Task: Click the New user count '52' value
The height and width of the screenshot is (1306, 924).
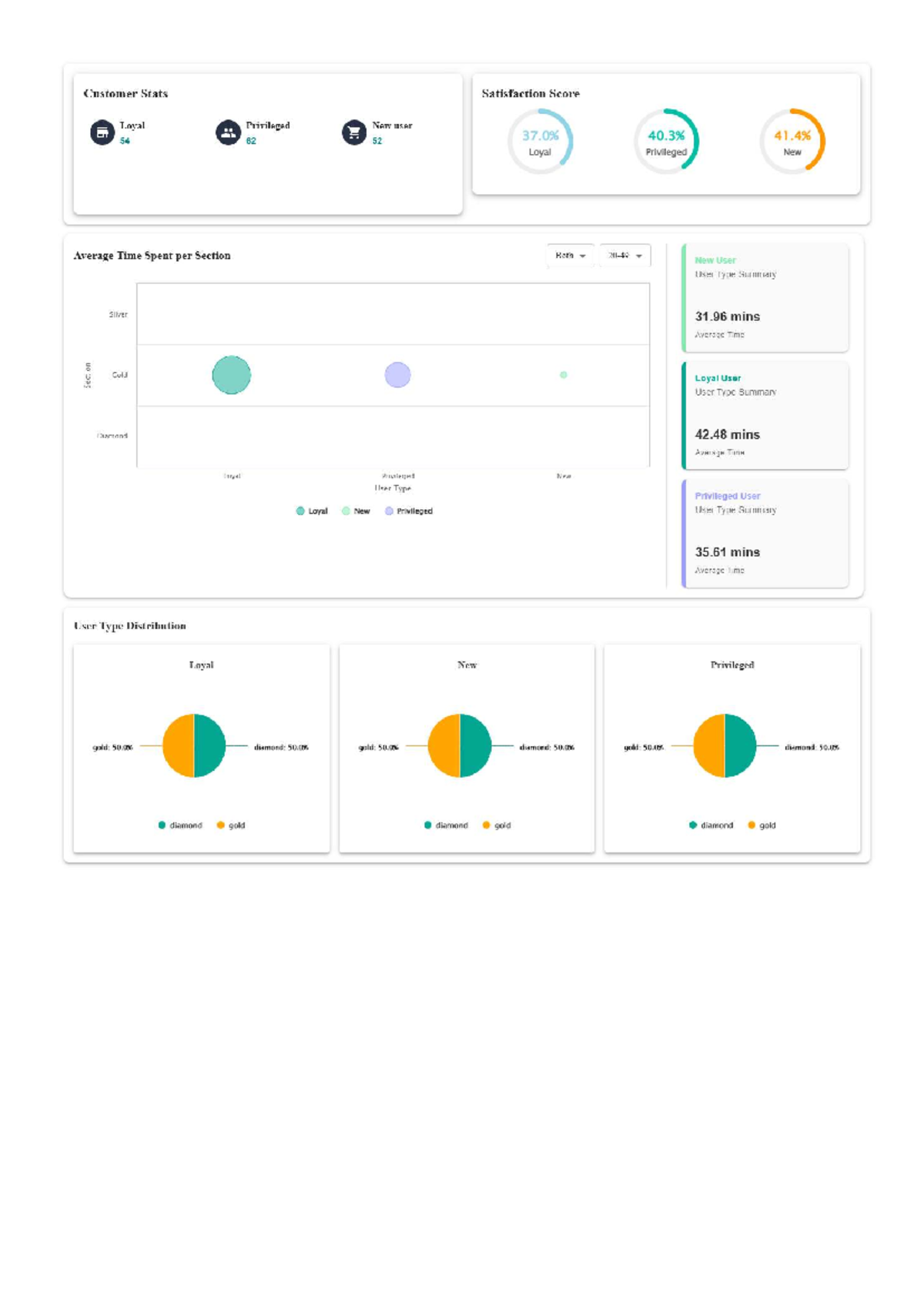Action: coord(377,141)
